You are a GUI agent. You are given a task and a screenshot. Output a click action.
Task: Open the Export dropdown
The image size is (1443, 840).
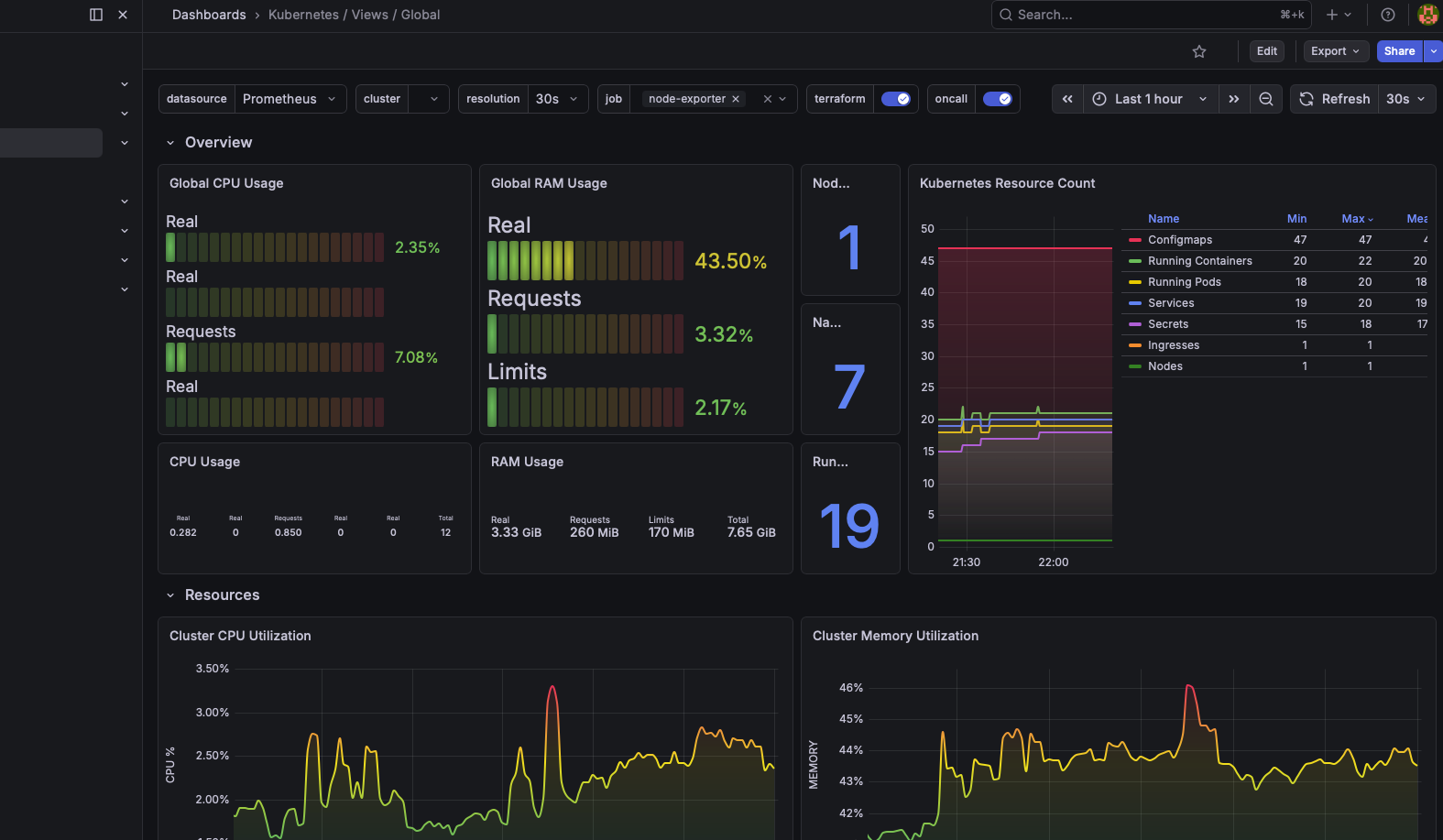1336,51
